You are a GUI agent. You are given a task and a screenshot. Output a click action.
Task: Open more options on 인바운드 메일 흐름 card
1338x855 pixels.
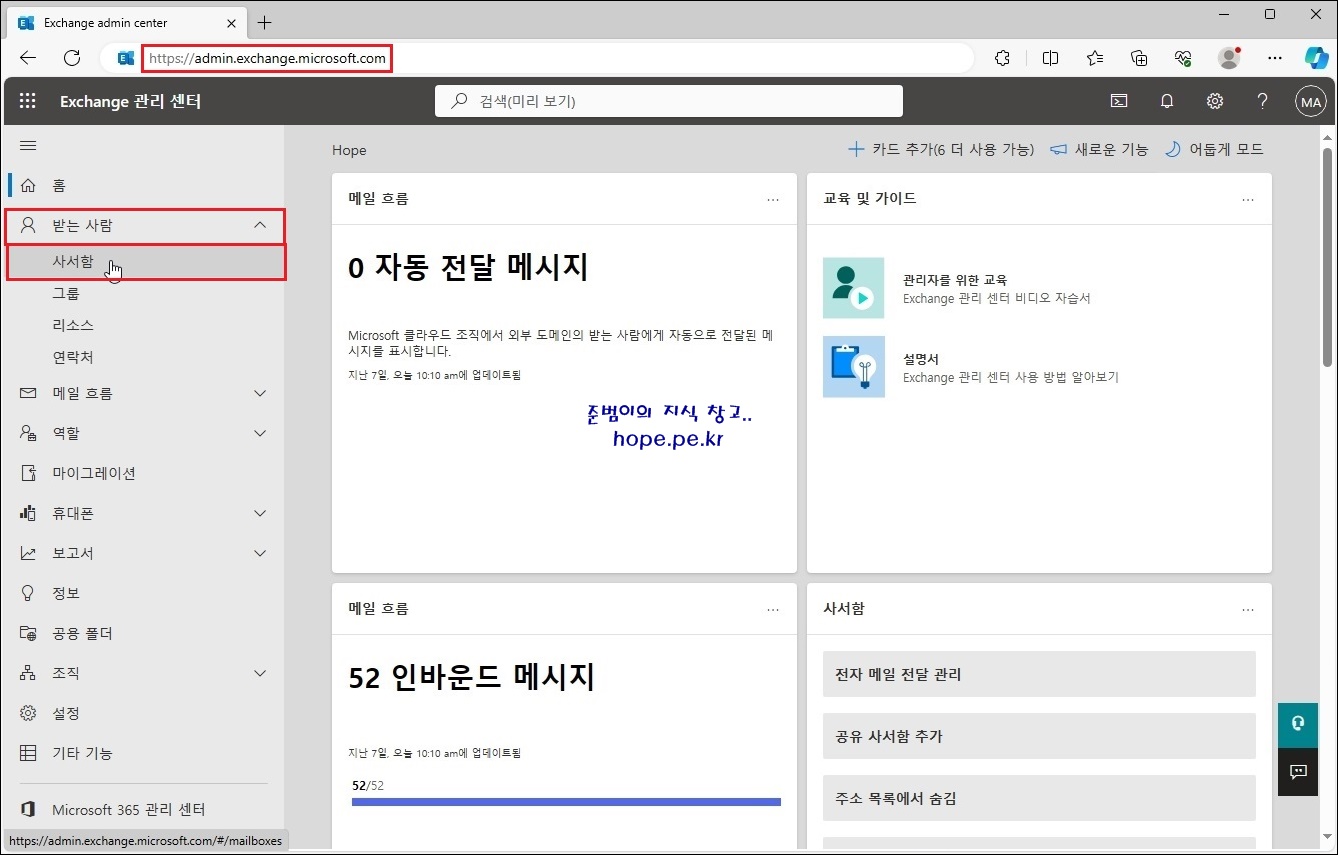pos(773,609)
